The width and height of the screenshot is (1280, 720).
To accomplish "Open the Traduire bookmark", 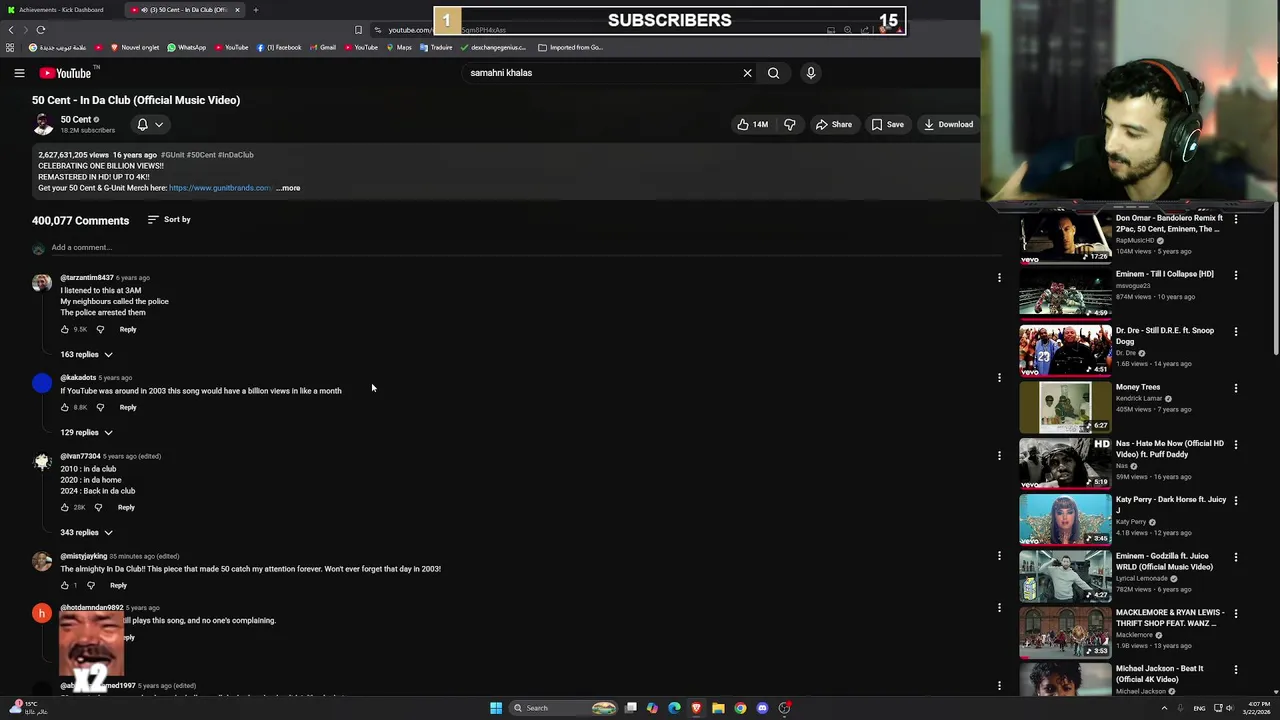I will click(x=436, y=47).
